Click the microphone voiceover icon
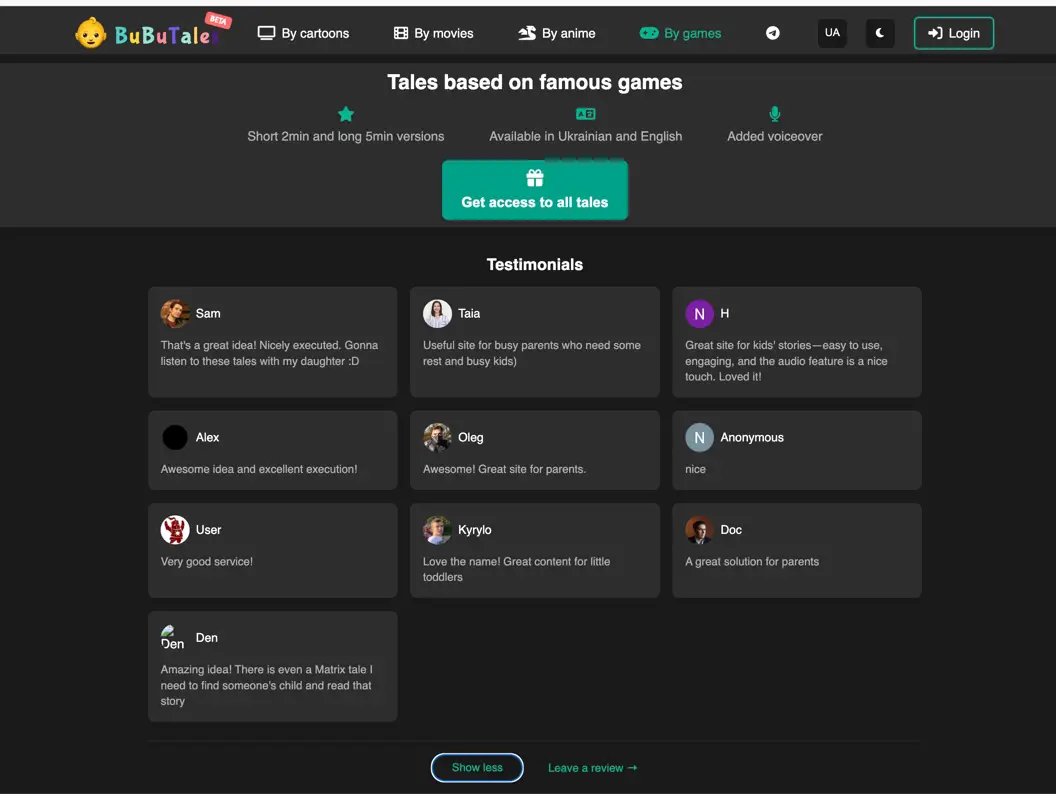Screen dimensions: 1056x794 click(775, 114)
